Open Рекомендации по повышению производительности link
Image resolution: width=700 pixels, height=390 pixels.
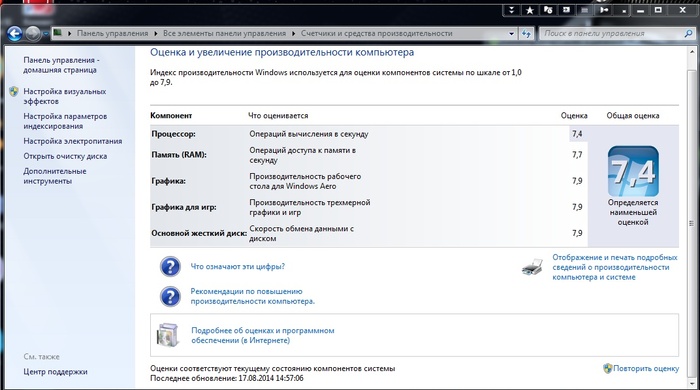click(253, 296)
